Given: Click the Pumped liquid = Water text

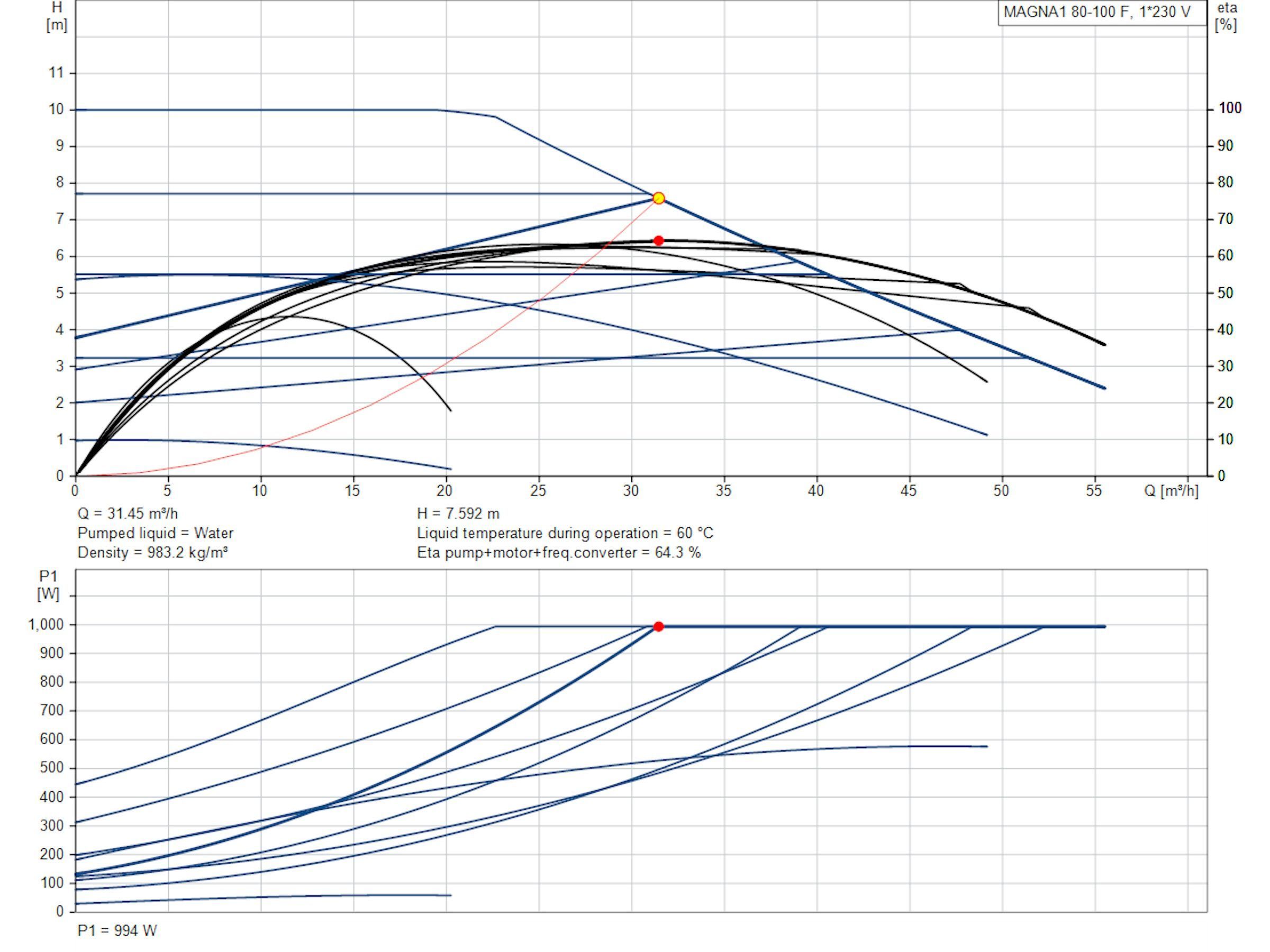Looking at the screenshot, I should pyautogui.click(x=156, y=533).
